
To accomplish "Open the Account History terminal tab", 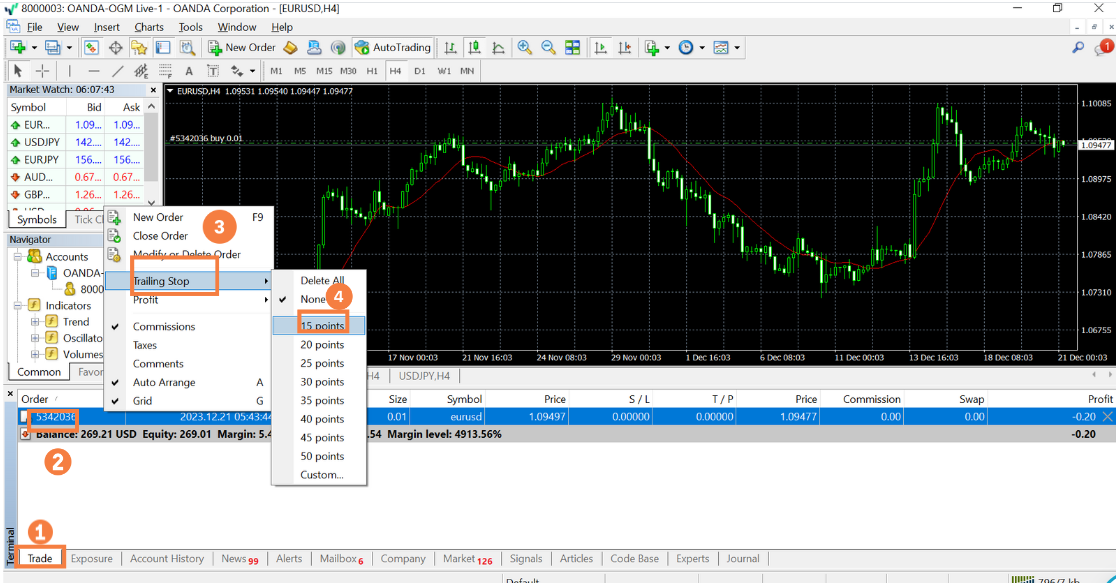I will 167,559.
